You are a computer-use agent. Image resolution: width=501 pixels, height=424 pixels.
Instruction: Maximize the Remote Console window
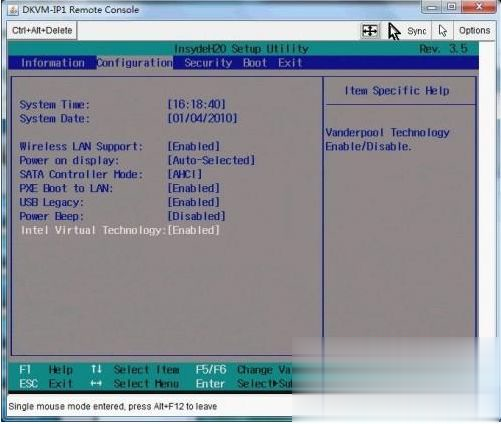tap(451, 7)
